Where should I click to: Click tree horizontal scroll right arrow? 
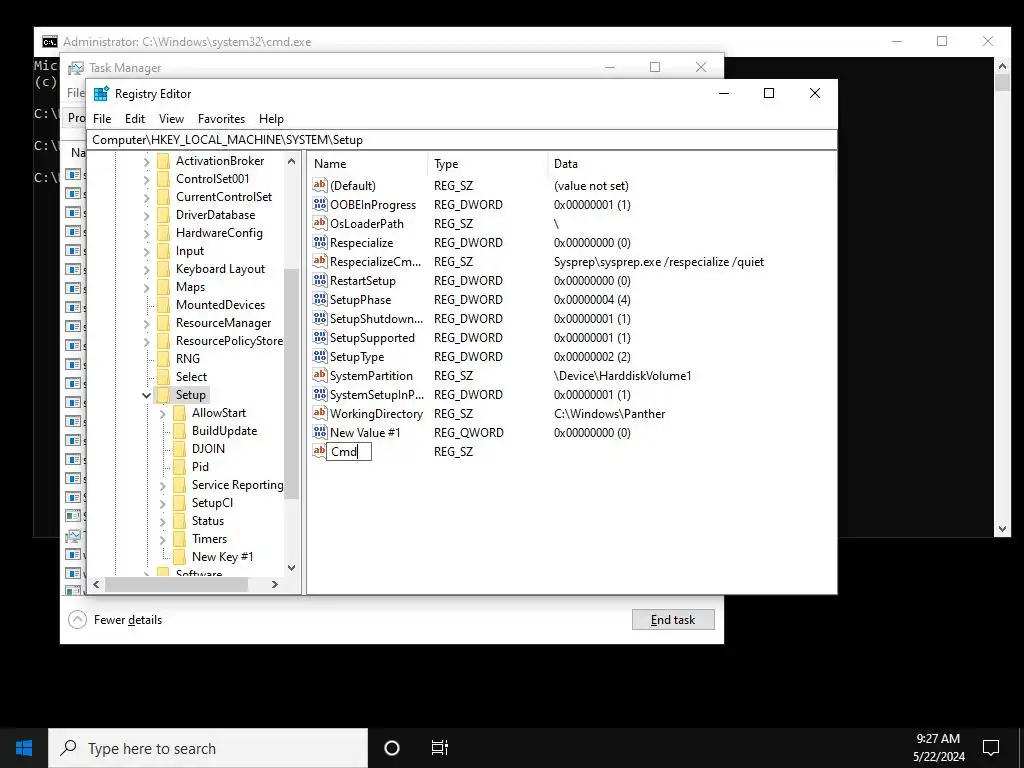275,584
